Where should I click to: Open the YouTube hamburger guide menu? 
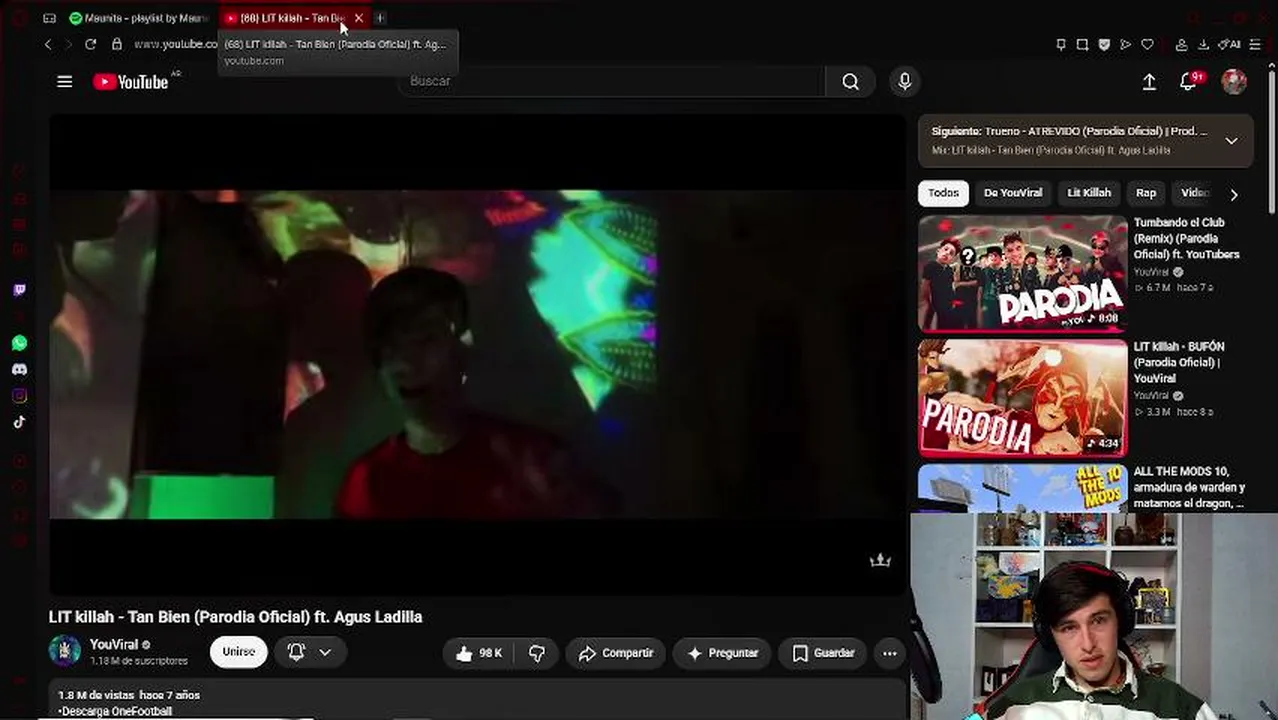[x=65, y=82]
